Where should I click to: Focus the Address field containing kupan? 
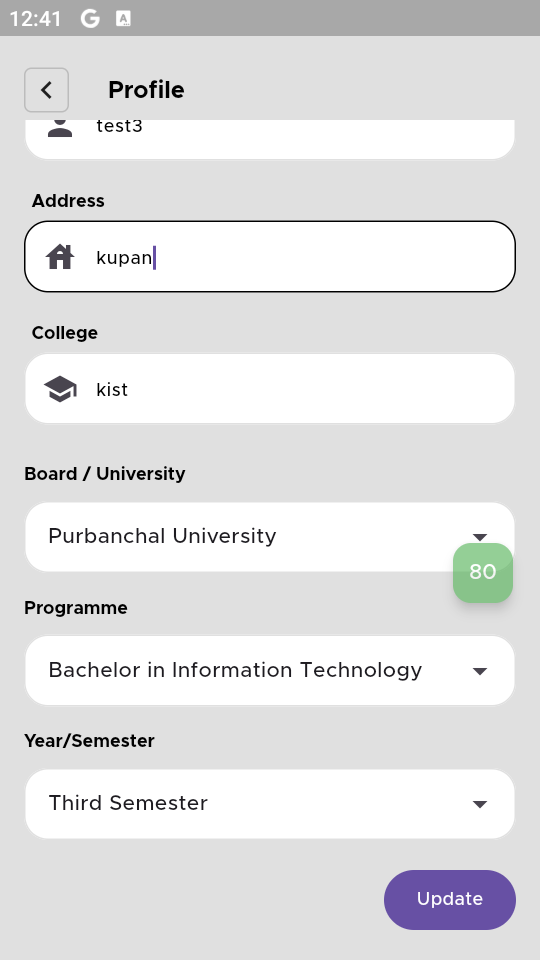tap(270, 257)
